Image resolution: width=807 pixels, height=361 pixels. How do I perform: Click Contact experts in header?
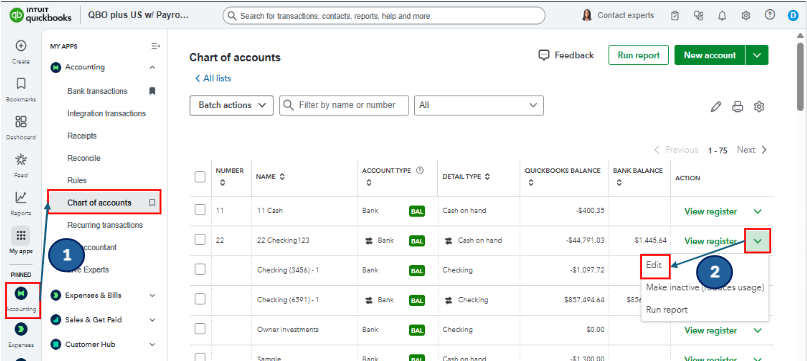point(618,16)
